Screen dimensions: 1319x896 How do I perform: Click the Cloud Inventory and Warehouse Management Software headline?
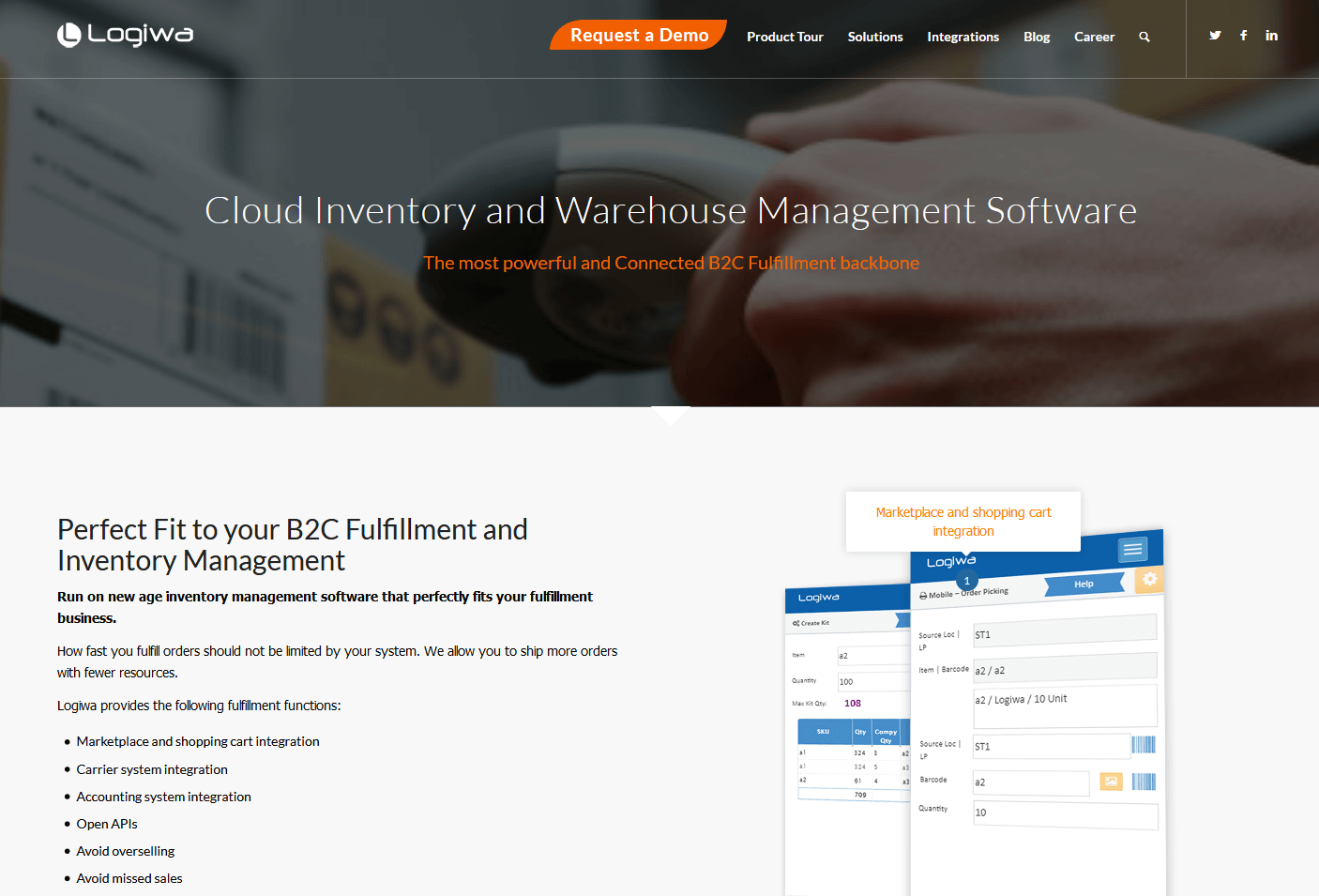(x=671, y=211)
